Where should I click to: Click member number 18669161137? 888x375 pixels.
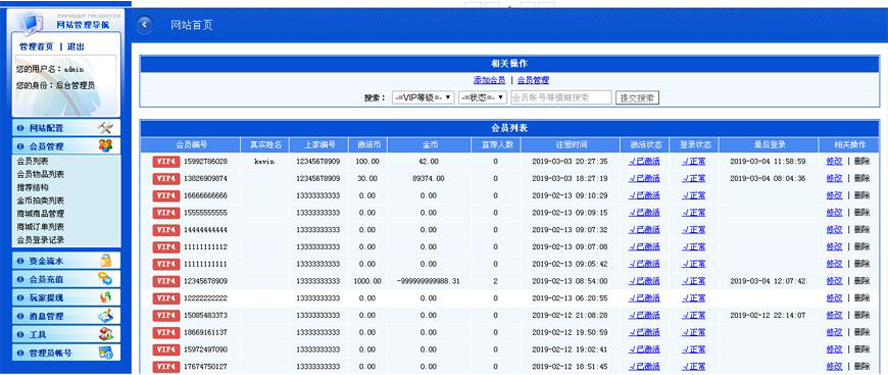point(206,332)
